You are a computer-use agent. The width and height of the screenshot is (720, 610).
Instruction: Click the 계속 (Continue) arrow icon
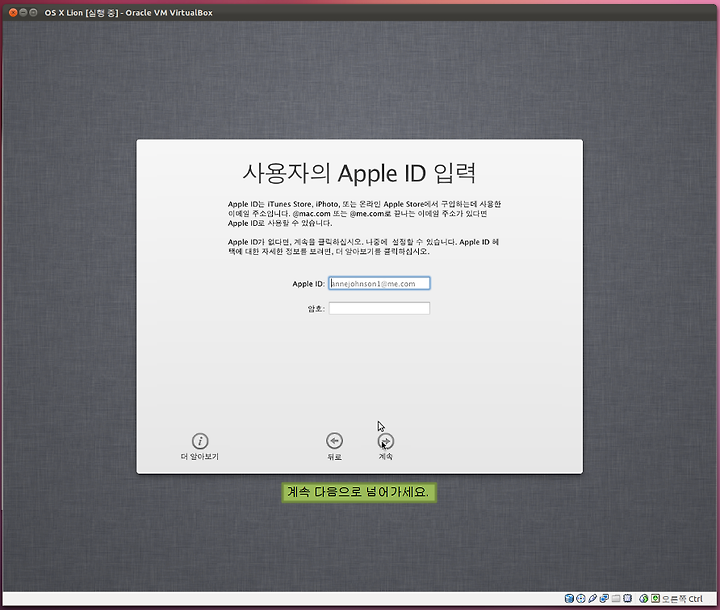[386, 441]
